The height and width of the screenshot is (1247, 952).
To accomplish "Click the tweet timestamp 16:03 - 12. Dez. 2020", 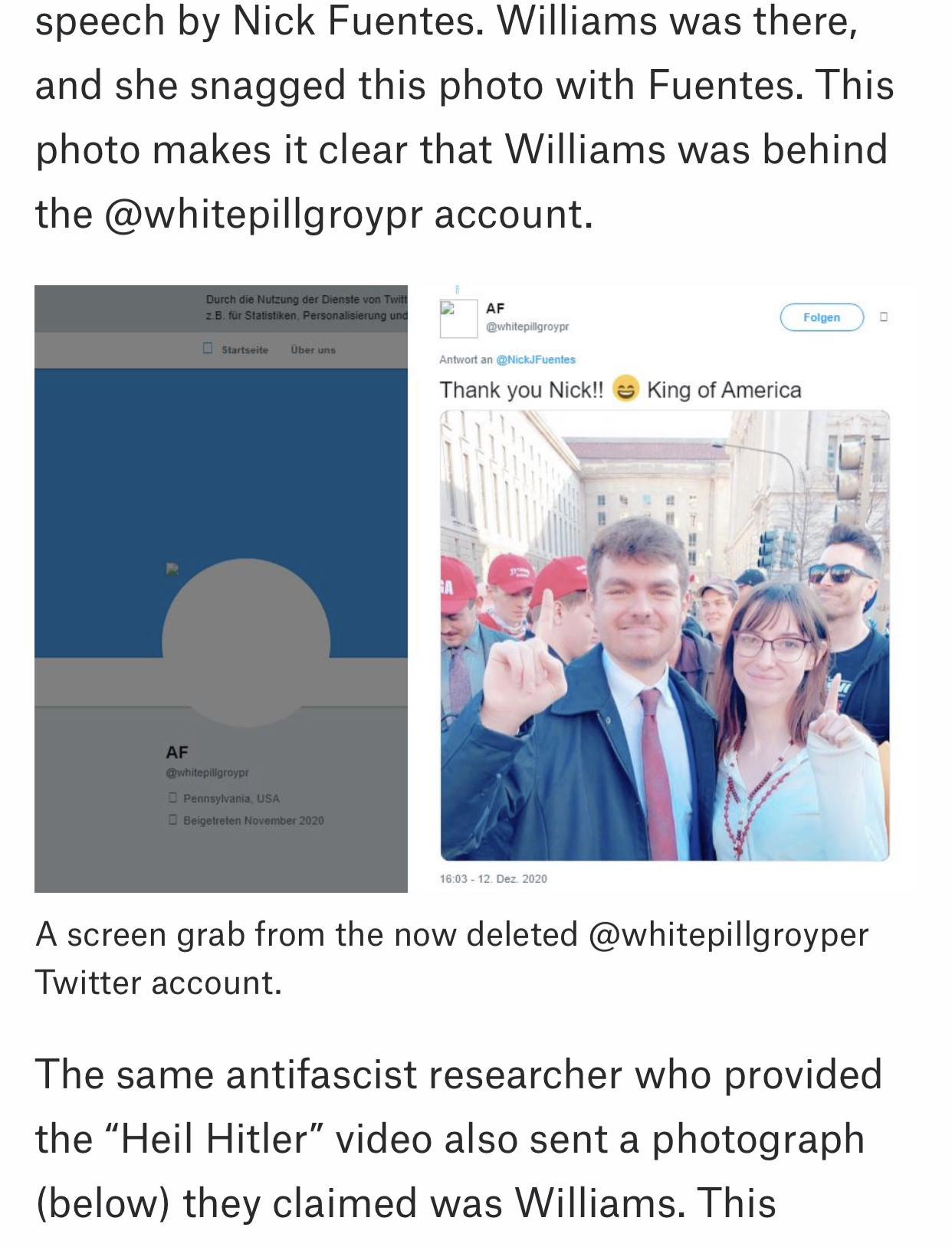I will pos(493,878).
